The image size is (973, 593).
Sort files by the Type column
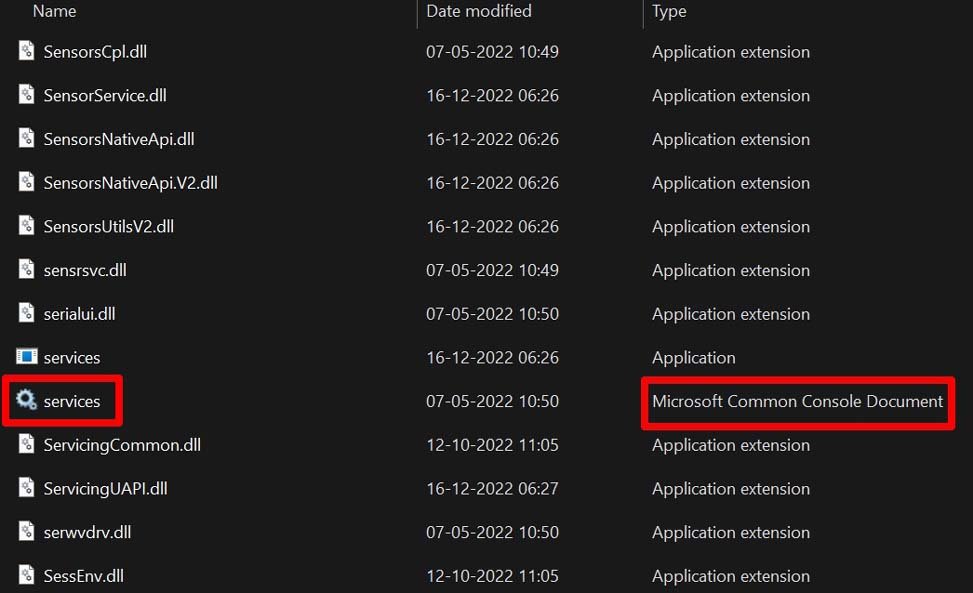668,11
